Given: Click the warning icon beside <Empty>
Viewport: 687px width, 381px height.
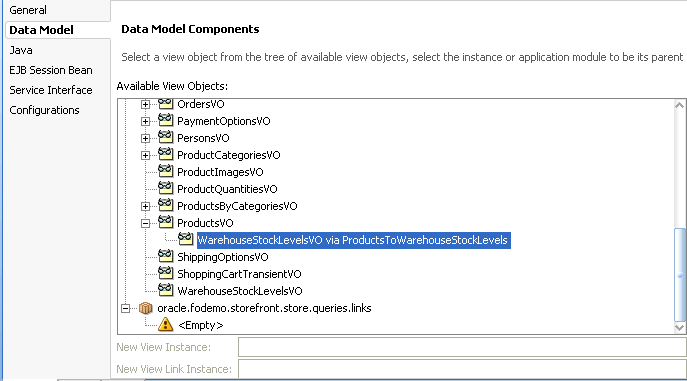Looking at the screenshot, I should click(166, 325).
